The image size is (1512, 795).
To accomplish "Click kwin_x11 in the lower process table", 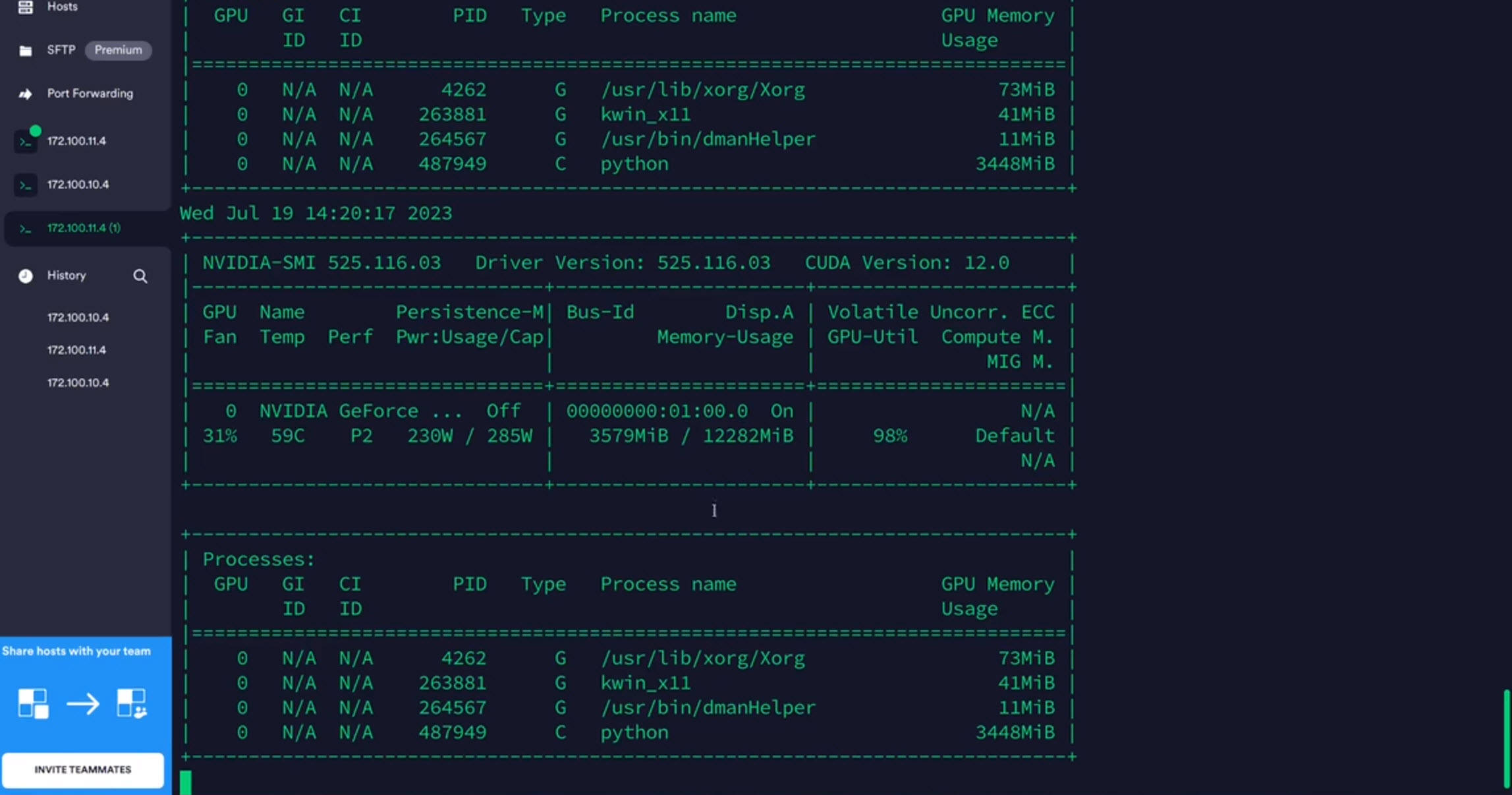I will 646,684.
